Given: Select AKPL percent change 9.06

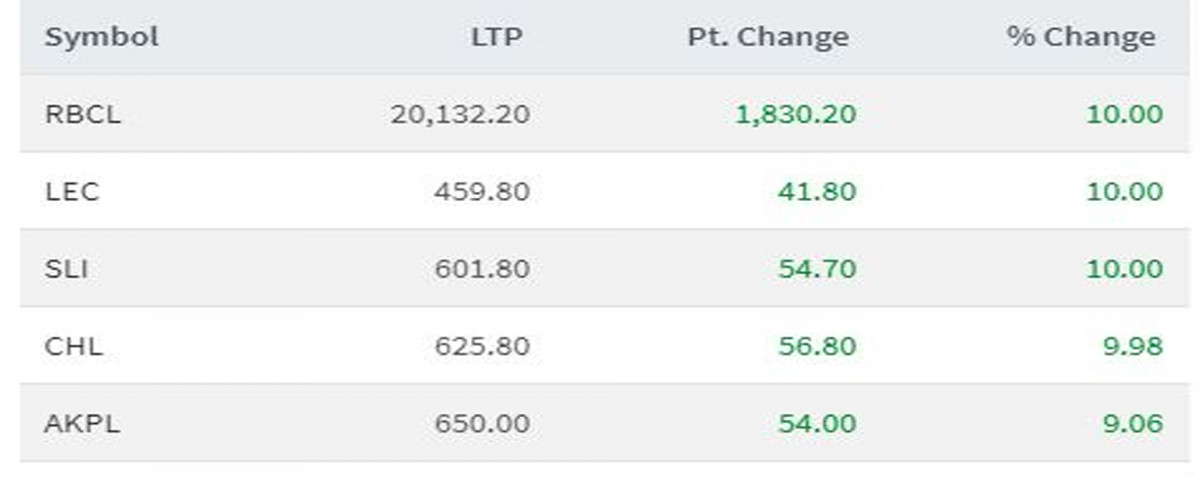Looking at the screenshot, I should point(1132,423).
